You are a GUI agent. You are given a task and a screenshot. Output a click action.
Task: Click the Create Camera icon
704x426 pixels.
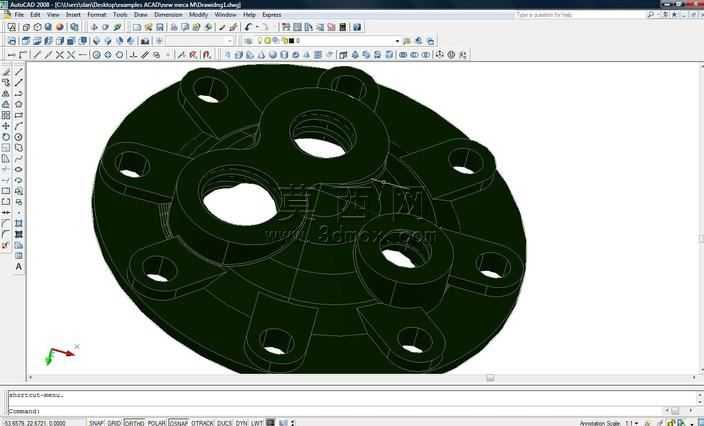pos(145,41)
